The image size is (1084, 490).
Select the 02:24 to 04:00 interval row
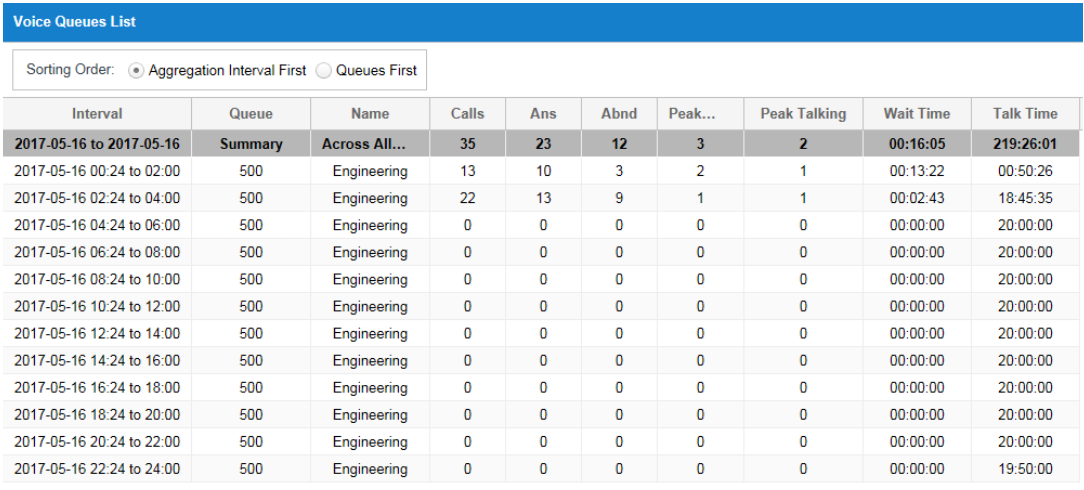(542, 198)
